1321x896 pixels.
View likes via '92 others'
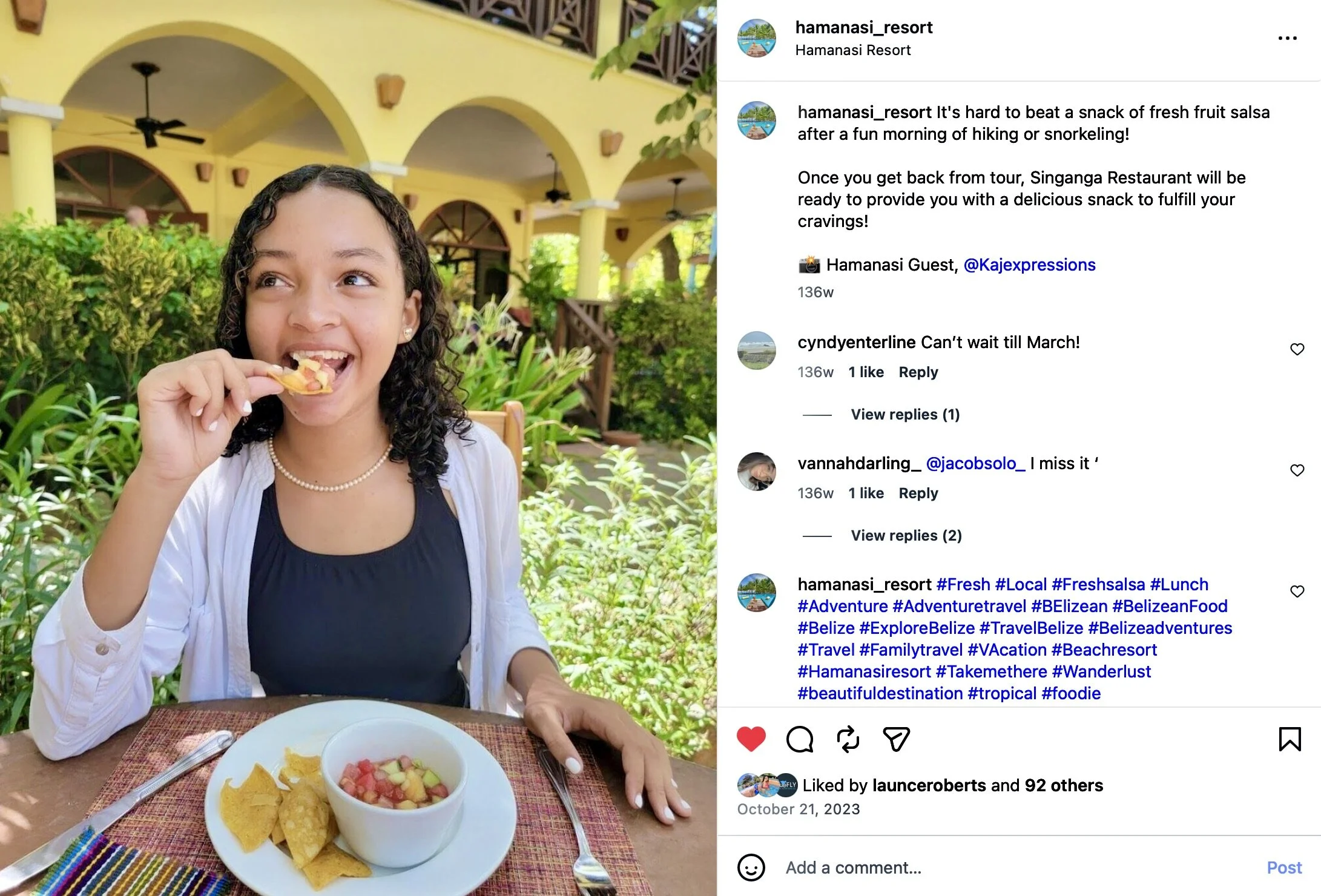tap(1064, 785)
